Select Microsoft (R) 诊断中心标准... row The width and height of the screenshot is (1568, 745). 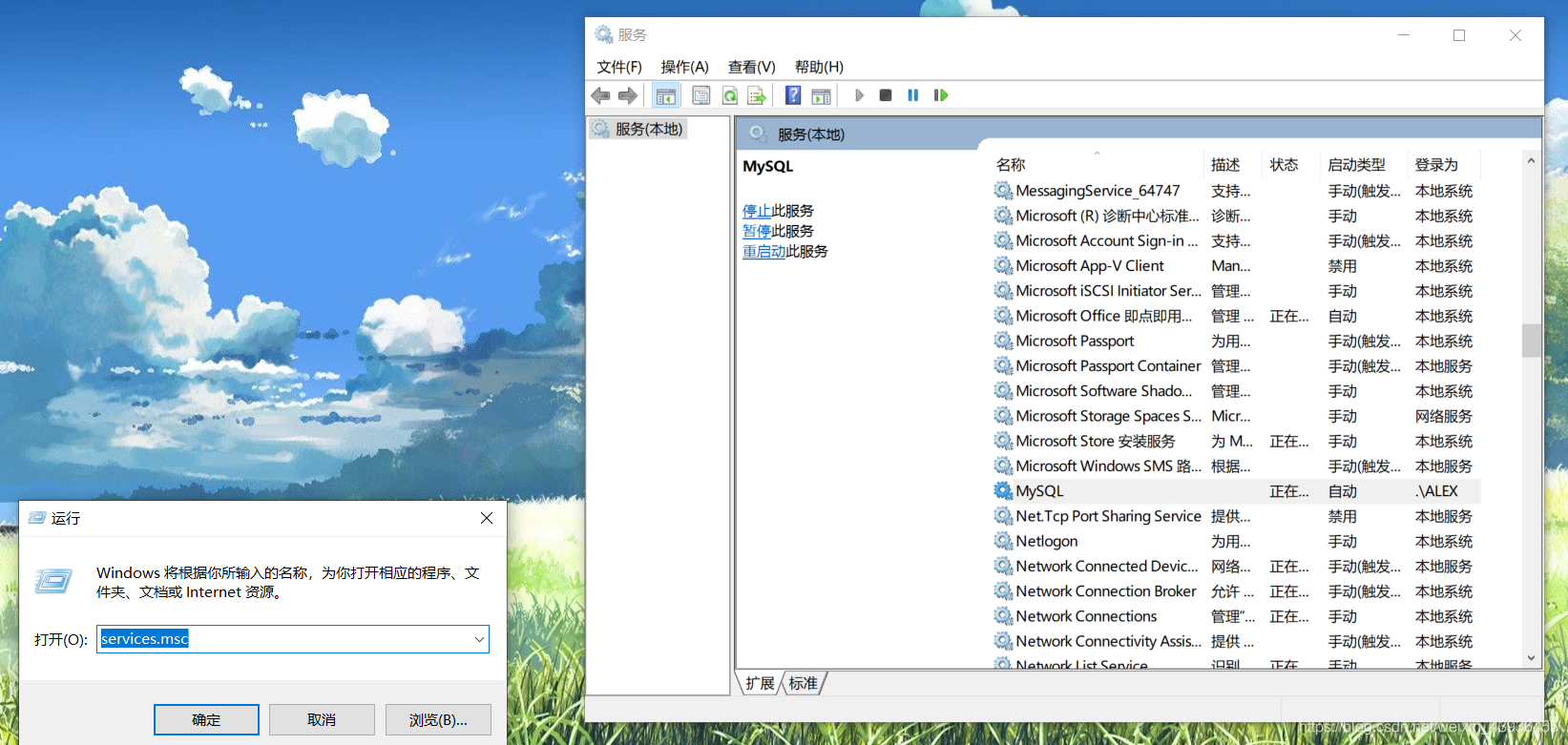tap(1236, 216)
